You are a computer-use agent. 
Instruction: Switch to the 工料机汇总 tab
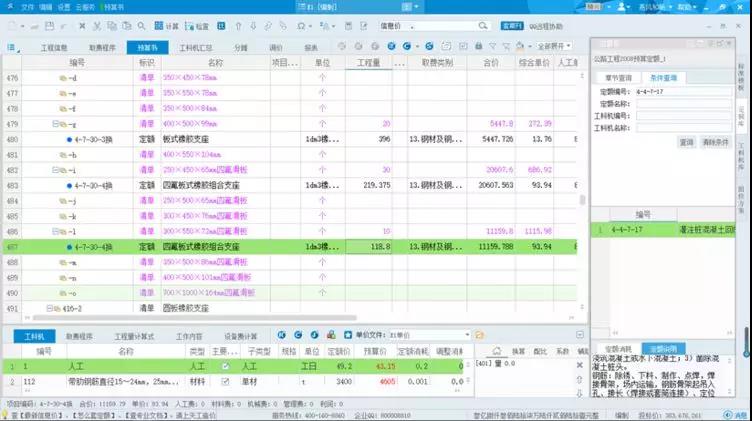coord(195,47)
